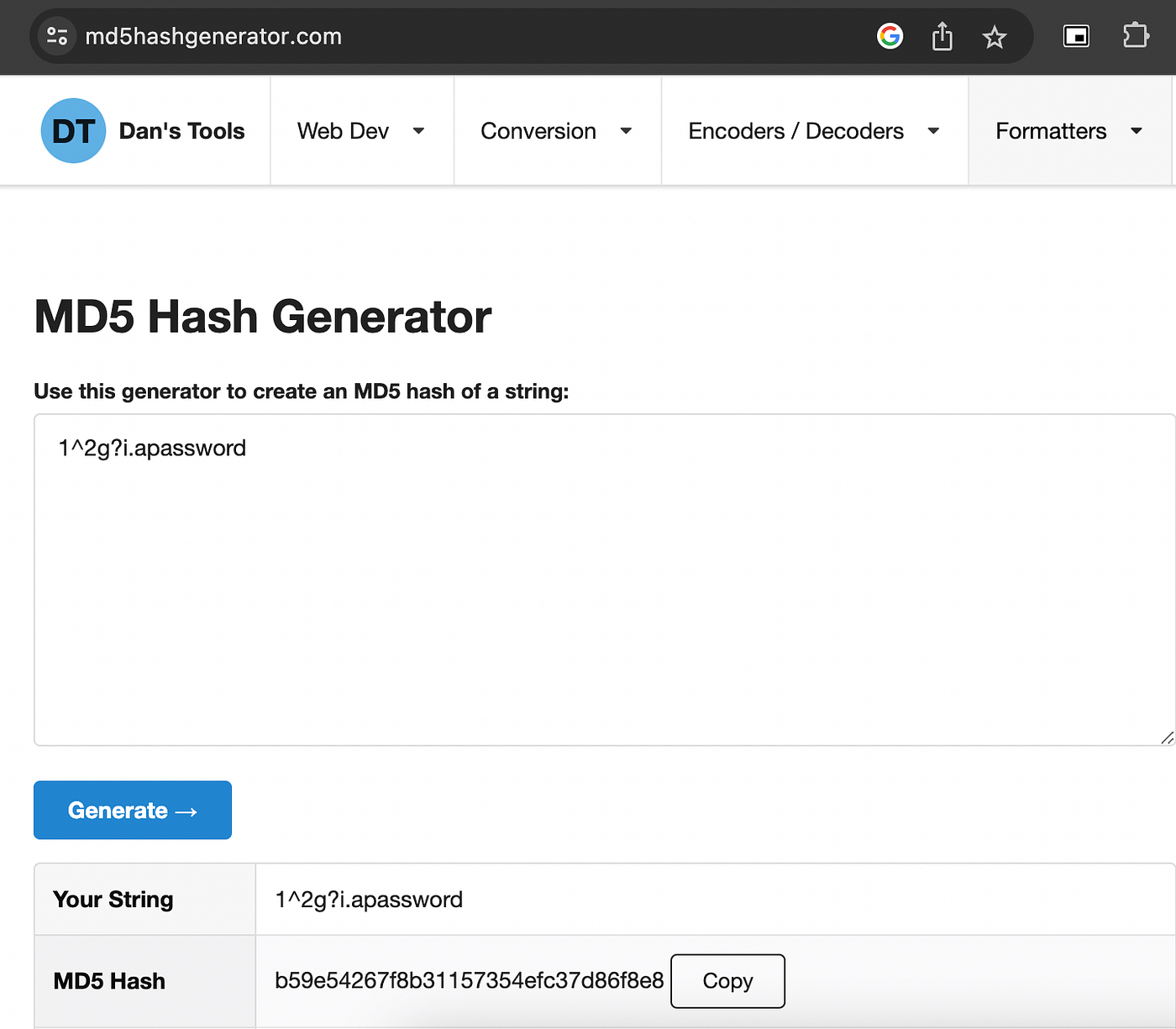Click the text area resize handle
Screen dimensions: 1176x1029
click(1167, 738)
